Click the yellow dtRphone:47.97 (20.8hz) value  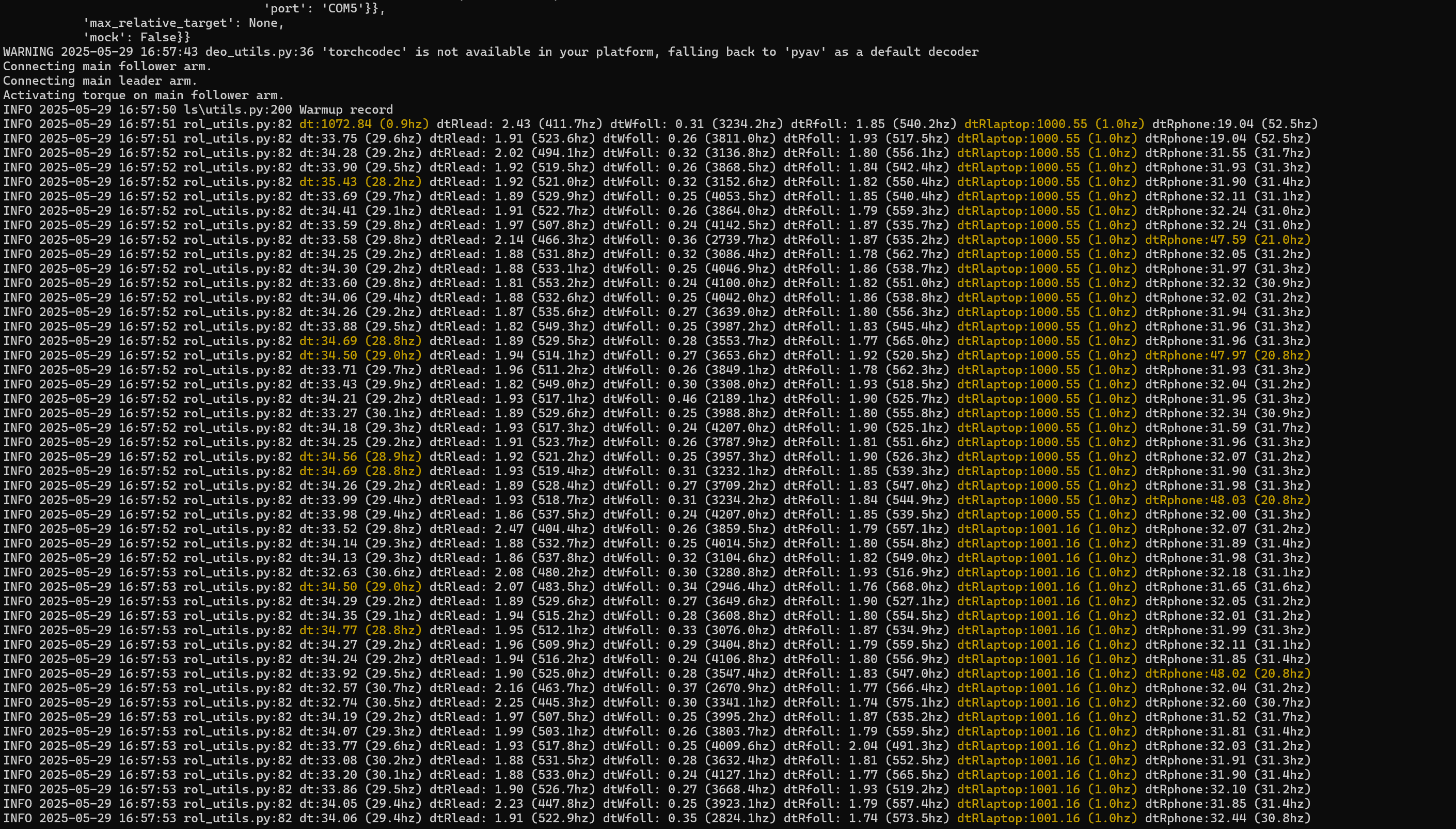coord(1227,355)
